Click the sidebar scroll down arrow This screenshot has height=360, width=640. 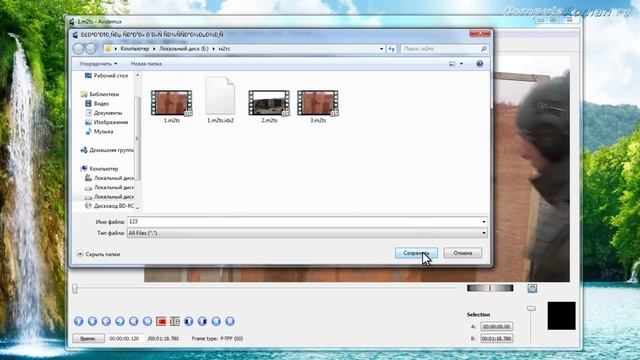pyautogui.click(x=138, y=208)
